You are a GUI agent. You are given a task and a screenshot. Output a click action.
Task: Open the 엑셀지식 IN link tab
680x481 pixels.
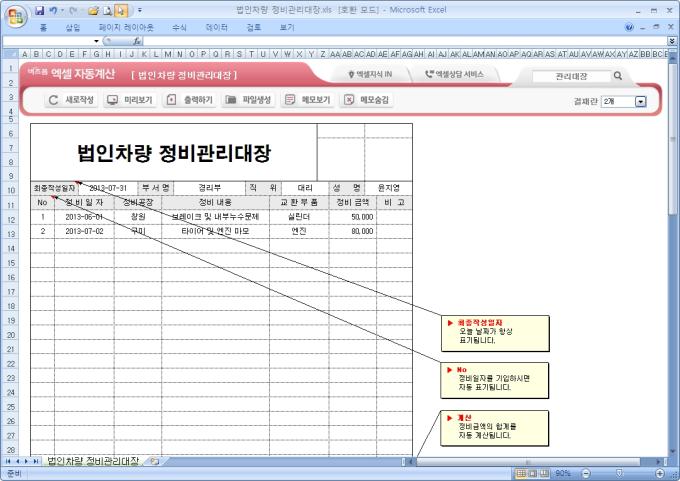coord(370,75)
